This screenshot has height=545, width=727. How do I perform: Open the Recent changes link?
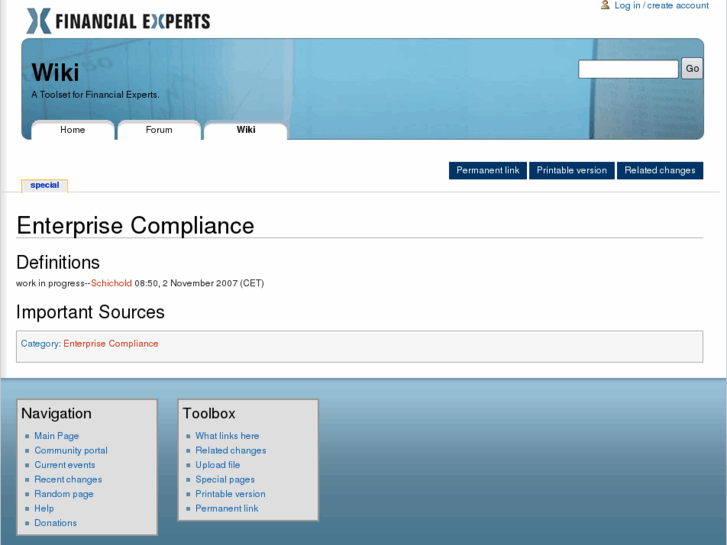[x=68, y=480]
